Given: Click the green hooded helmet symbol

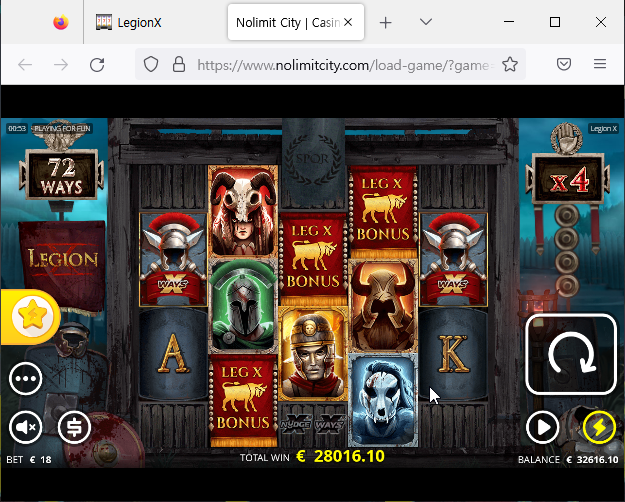Looking at the screenshot, I should [x=243, y=305].
